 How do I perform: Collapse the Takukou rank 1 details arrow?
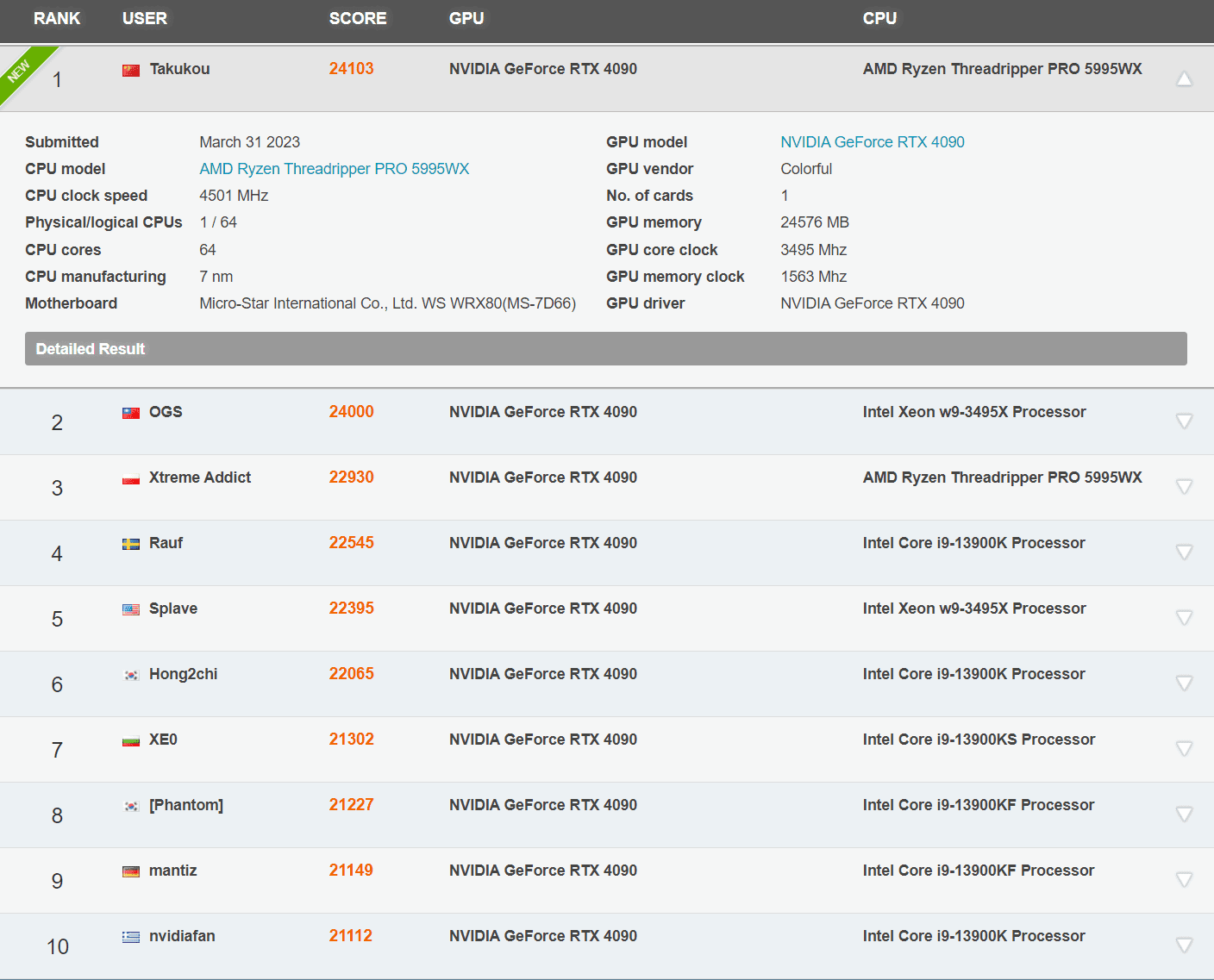tap(1184, 79)
